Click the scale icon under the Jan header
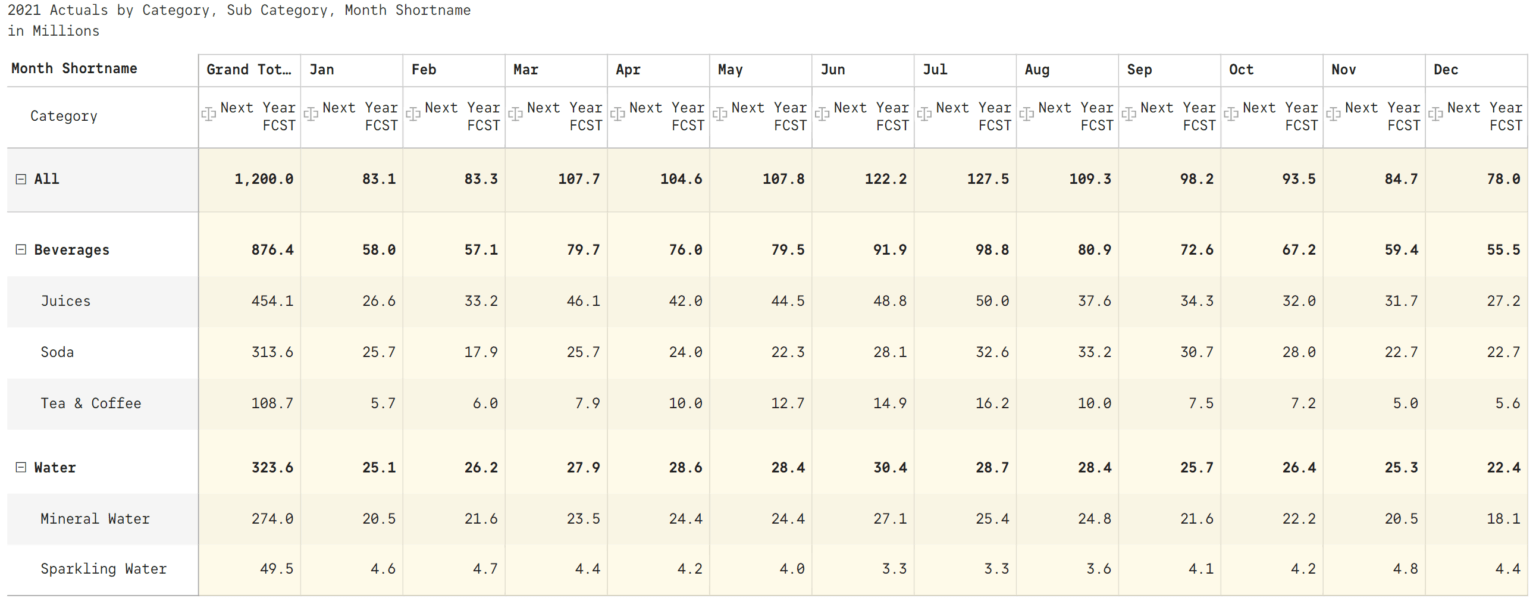The height and width of the screenshot is (601, 1536). [x=311, y=115]
